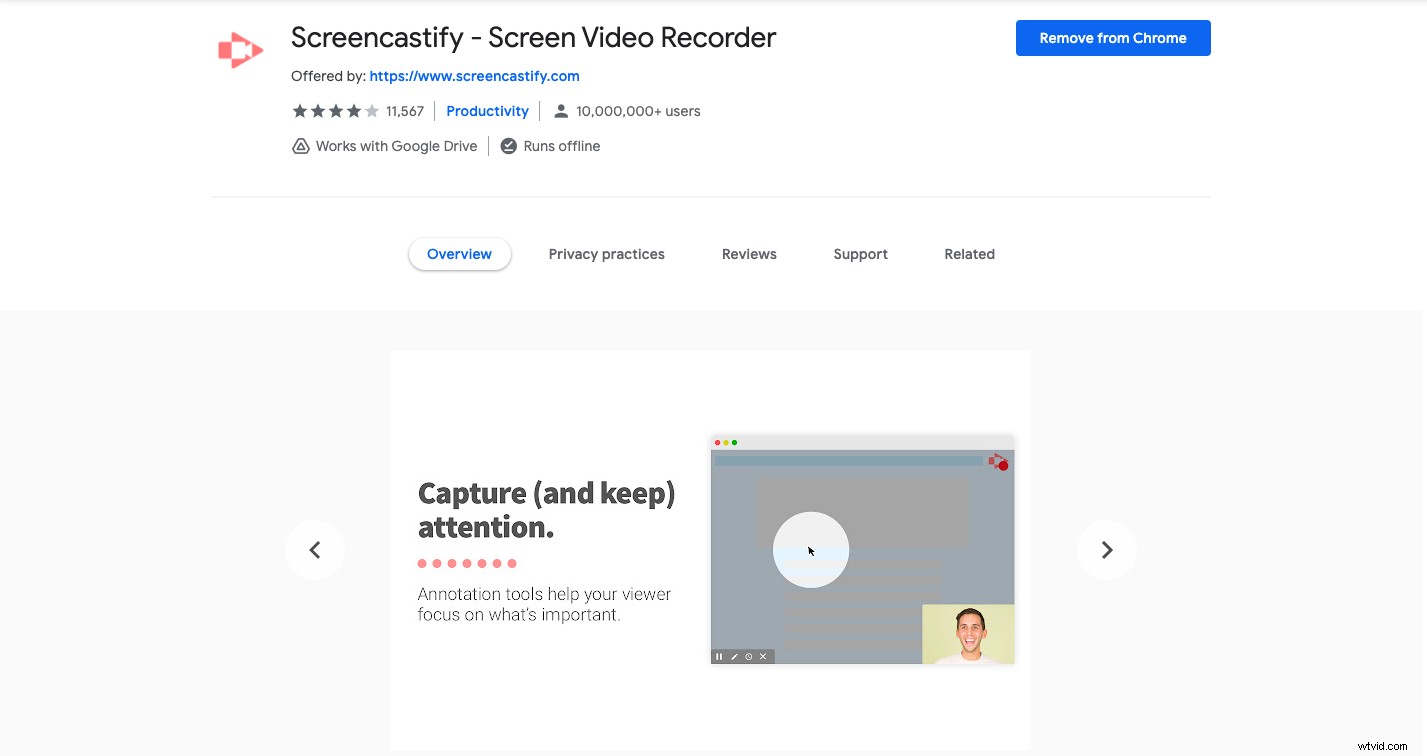Click the pause icon on the recording toolbar
Image resolution: width=1427 pixels, height=756 pixels.
pyautogui.click(x=719, y=656)
